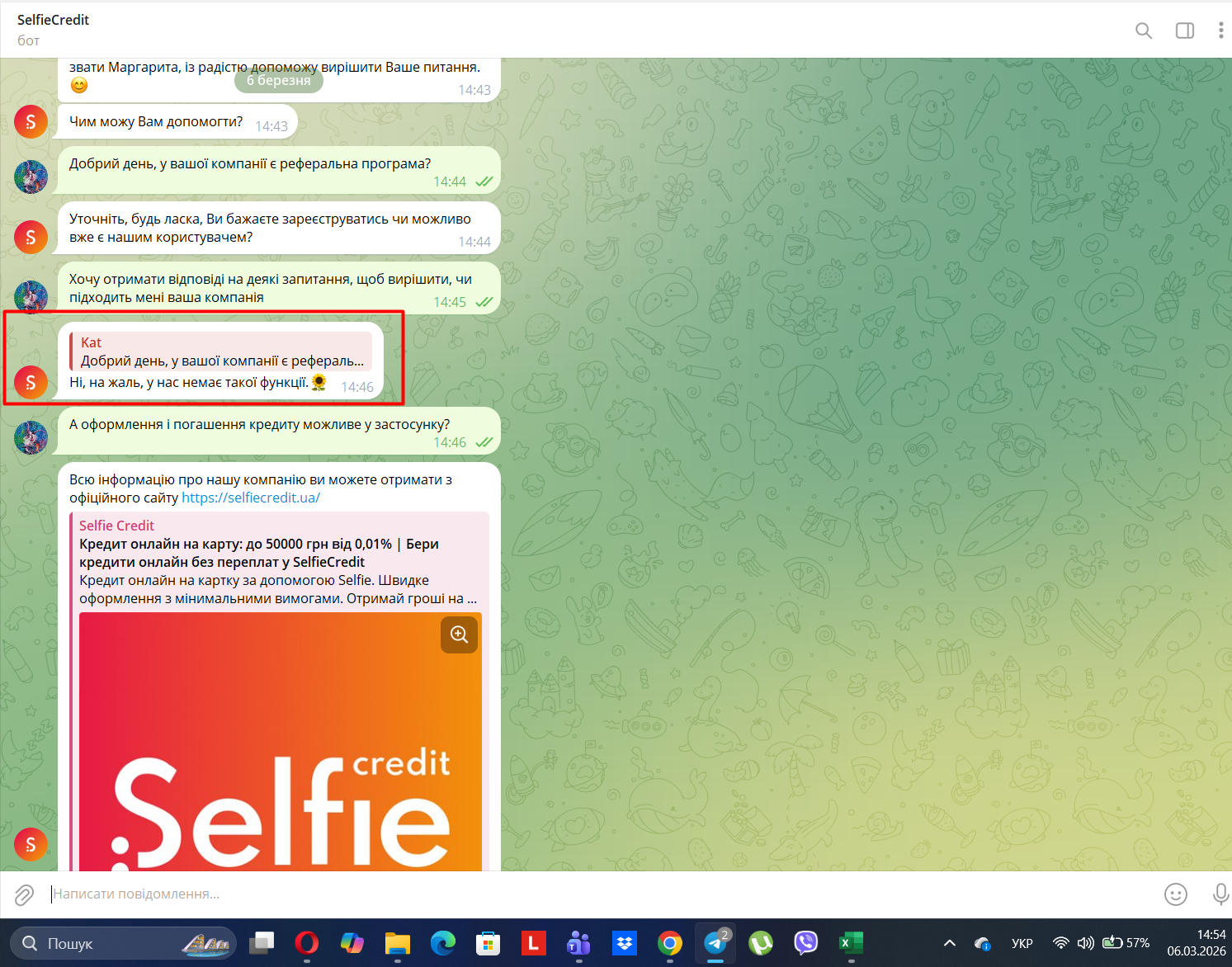The height and width of the screenshot is (967, 1232).
Task: Click user avatar beside 'реферальна програма?' message
Action: tap(31, 177)
